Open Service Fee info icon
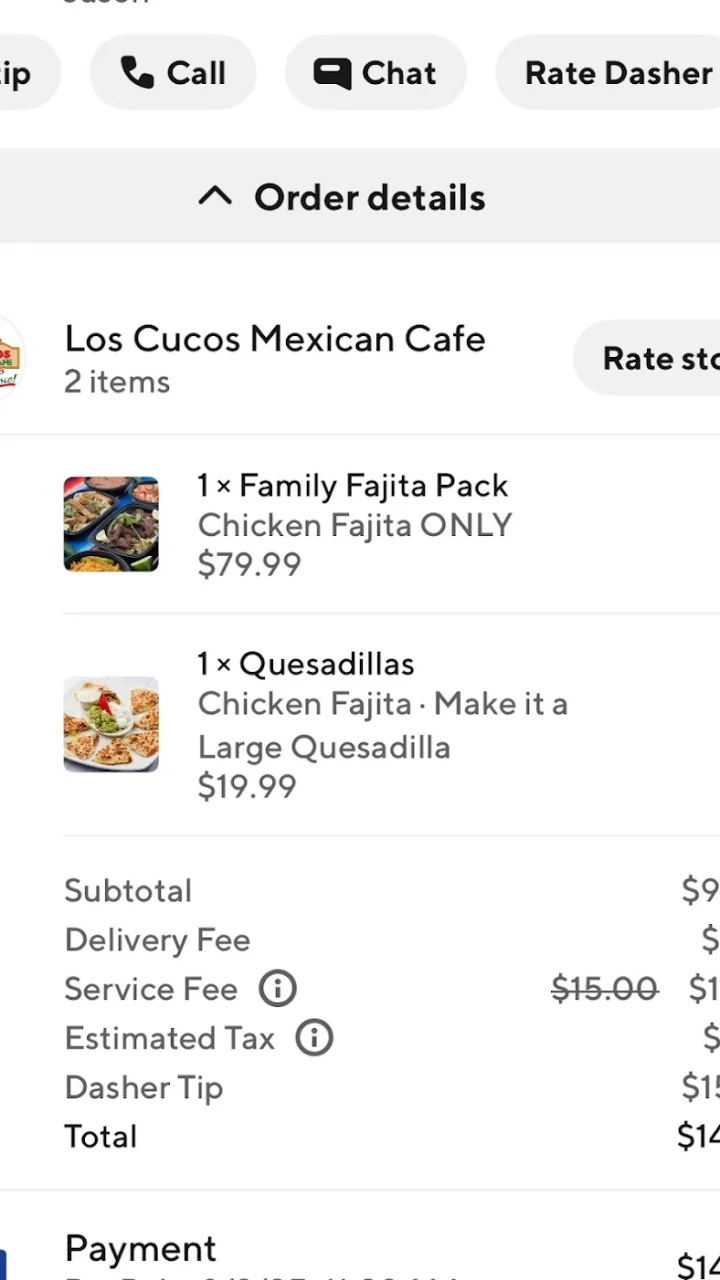The height and width of the screenshot is (1280, 720). 278,989
